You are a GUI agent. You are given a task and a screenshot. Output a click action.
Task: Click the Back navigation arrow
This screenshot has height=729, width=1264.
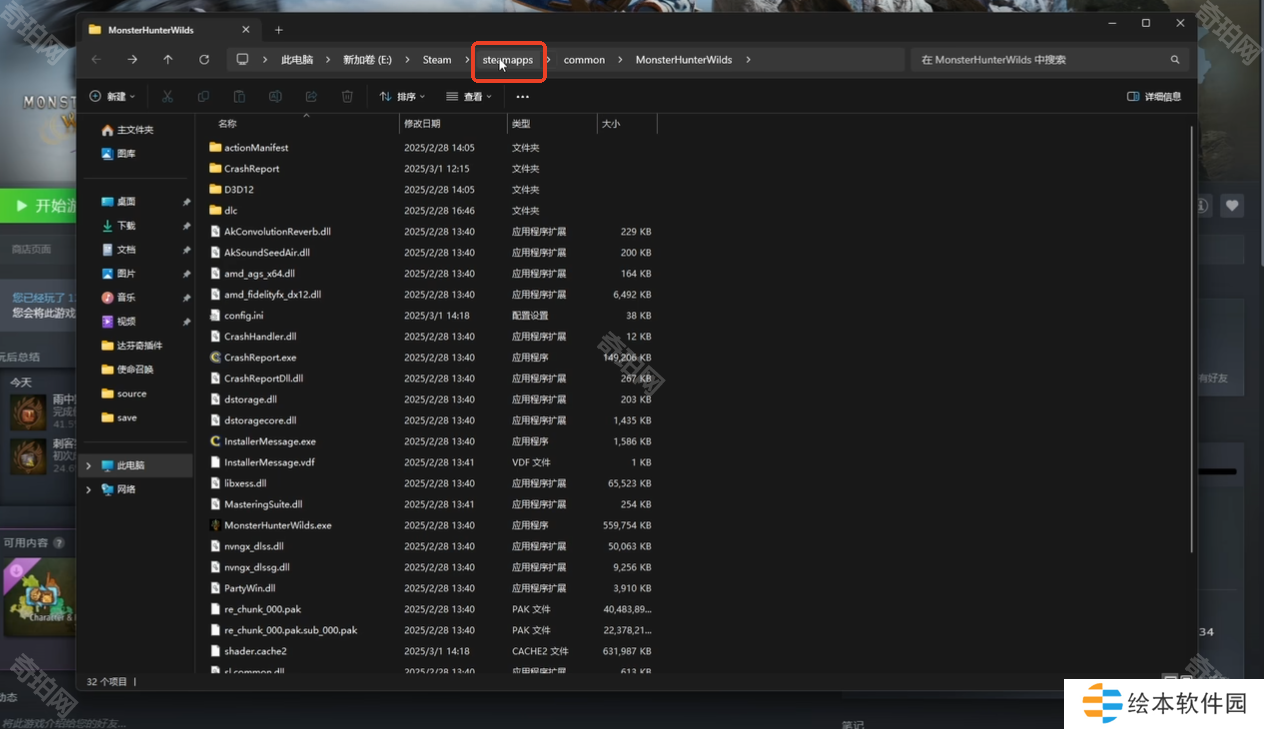click(96, 60)
